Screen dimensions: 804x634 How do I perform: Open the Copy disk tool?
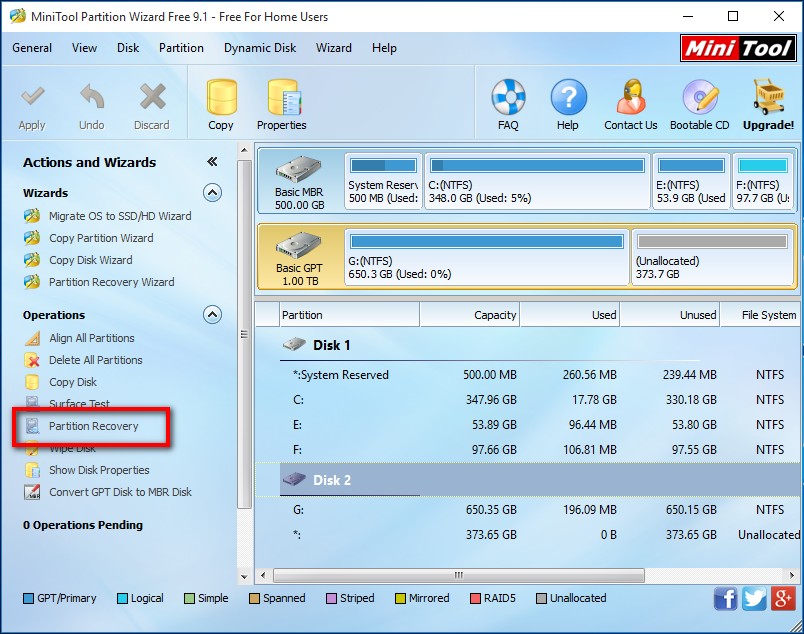pyautogui.click(x=221, y=98)
